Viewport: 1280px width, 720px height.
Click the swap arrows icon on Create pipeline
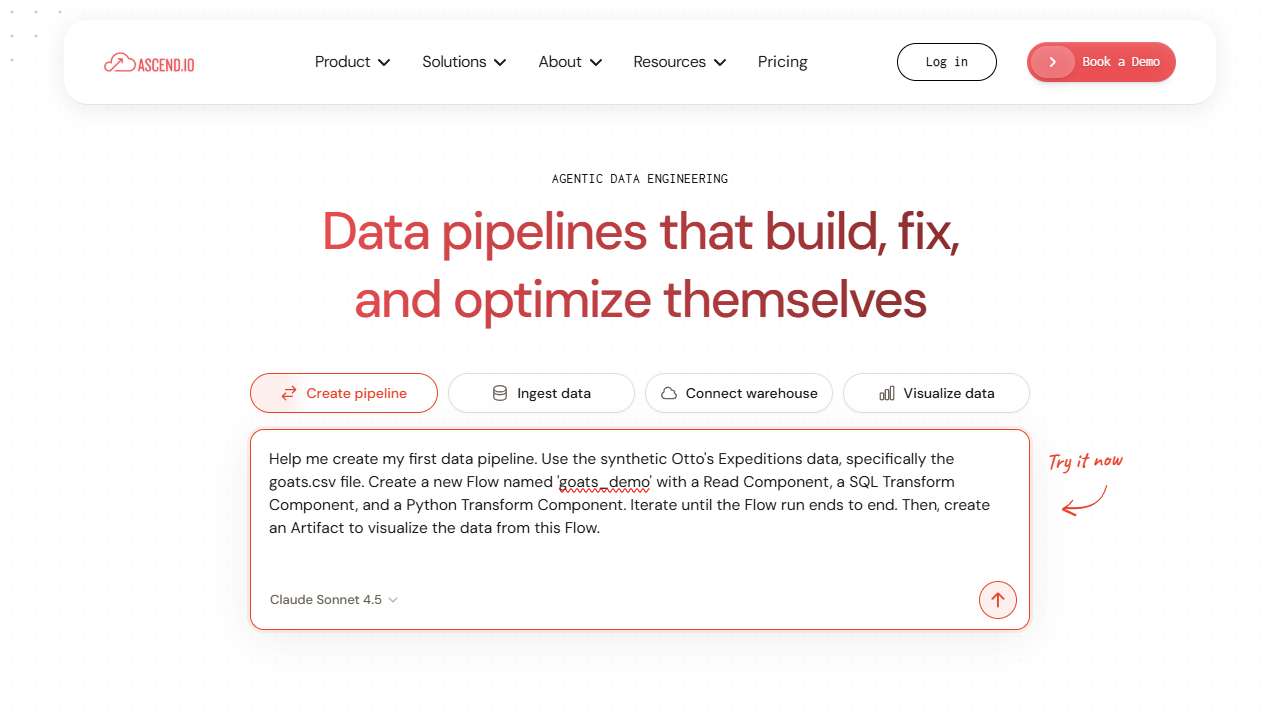[x=288, y=393]
